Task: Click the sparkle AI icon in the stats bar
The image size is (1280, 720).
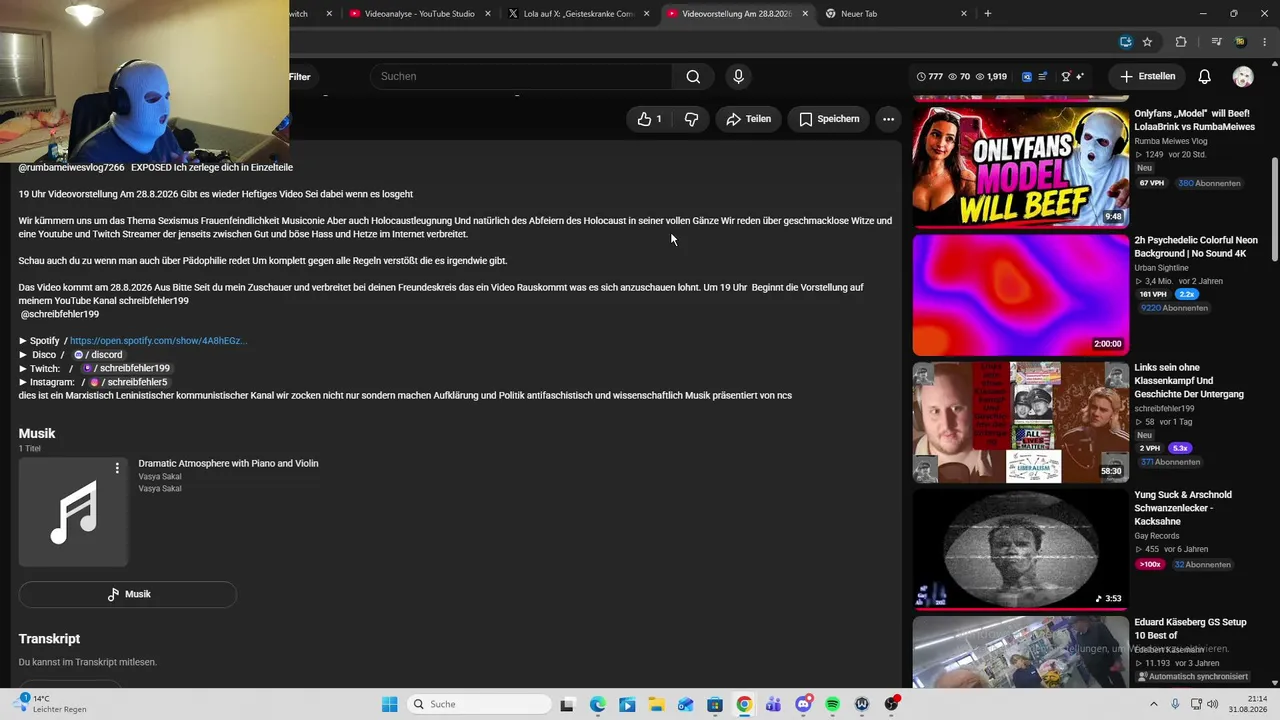Action: (x=1080, y=77)
